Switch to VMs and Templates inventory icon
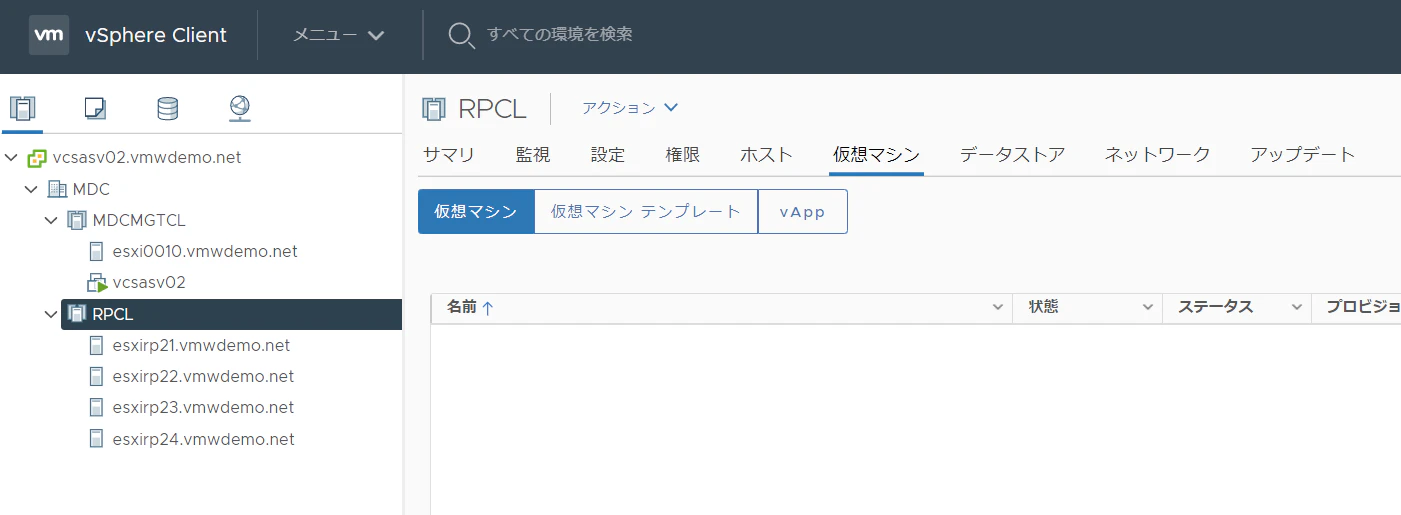The image size is (1401, 515). (x=95, y=107)
